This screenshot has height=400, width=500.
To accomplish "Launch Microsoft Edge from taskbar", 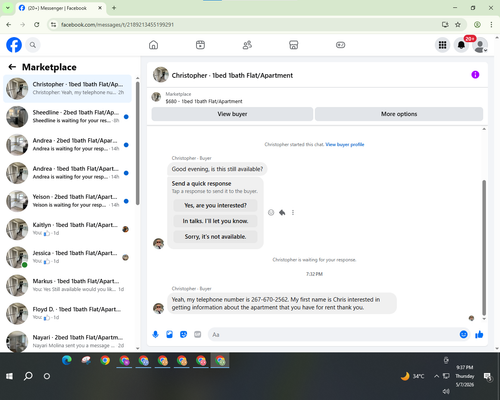I will coord(67,361).
